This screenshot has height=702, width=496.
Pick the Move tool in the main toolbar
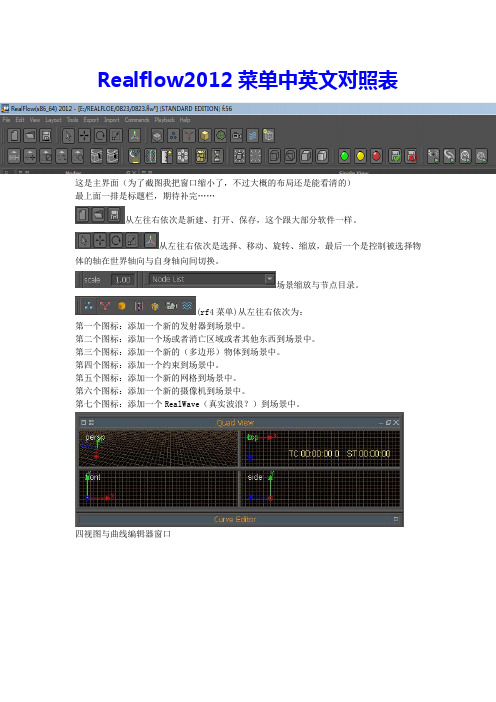(84, 135)
